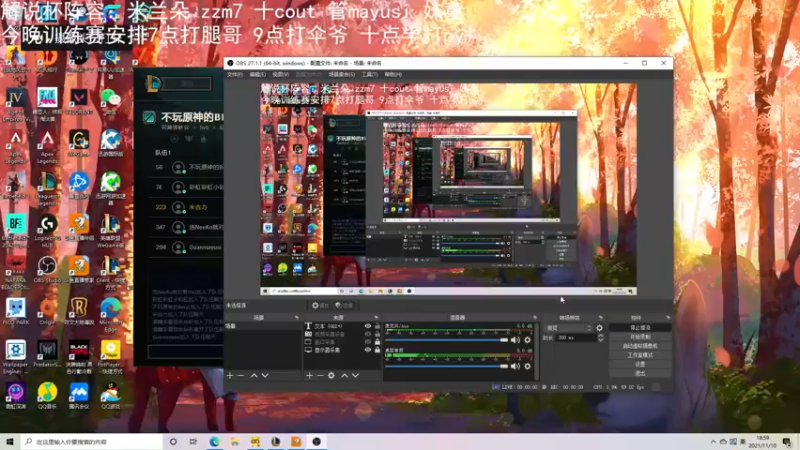Toggle lock on window capture source
This screenshot has height=450, width=800.
378,342
